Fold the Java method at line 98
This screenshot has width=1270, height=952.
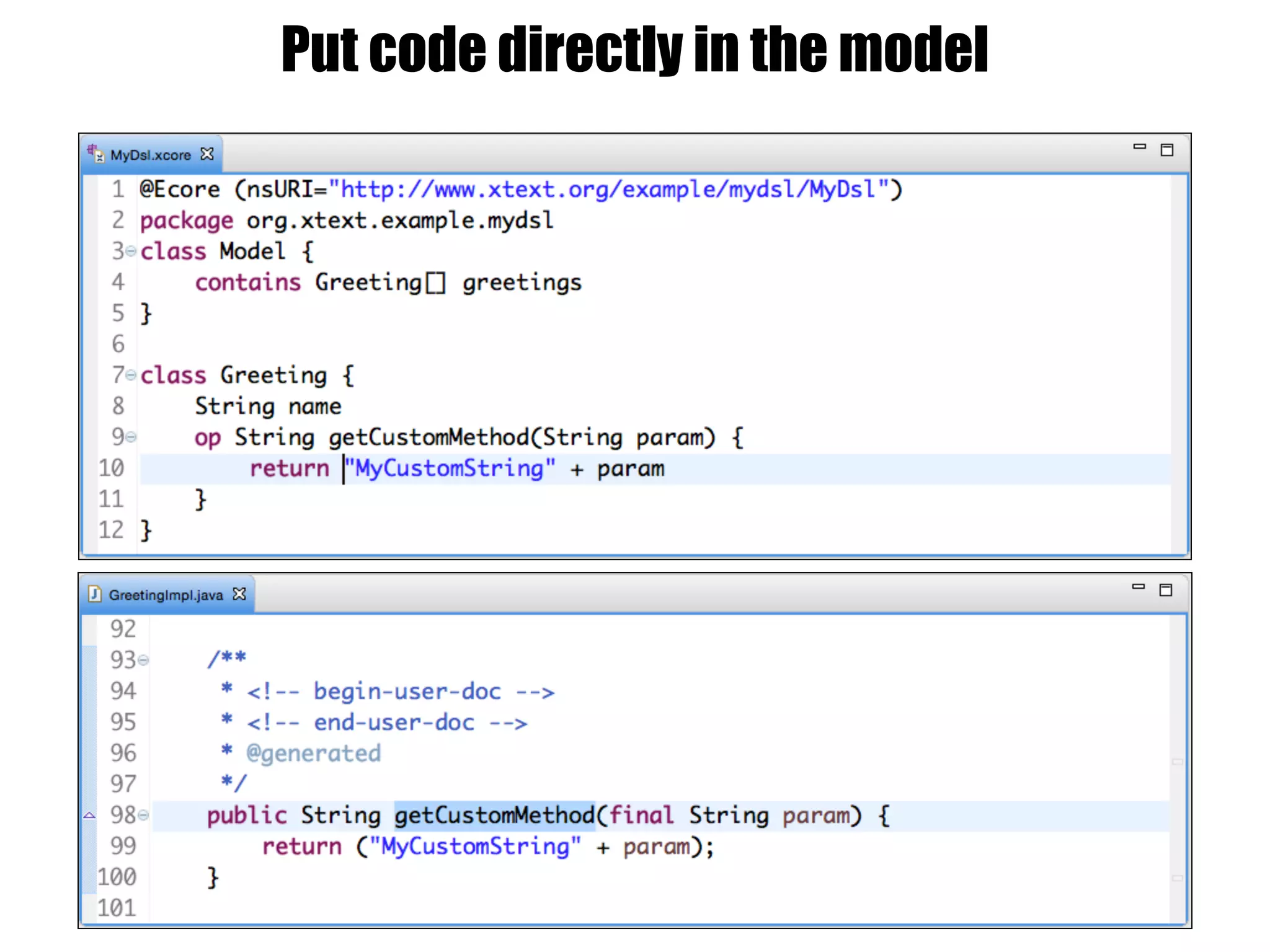click(144, 815)
